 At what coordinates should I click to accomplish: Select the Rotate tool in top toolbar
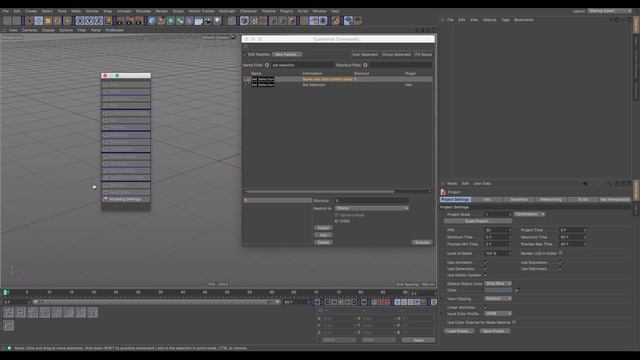pyautogui.click(x=58, y=21)
